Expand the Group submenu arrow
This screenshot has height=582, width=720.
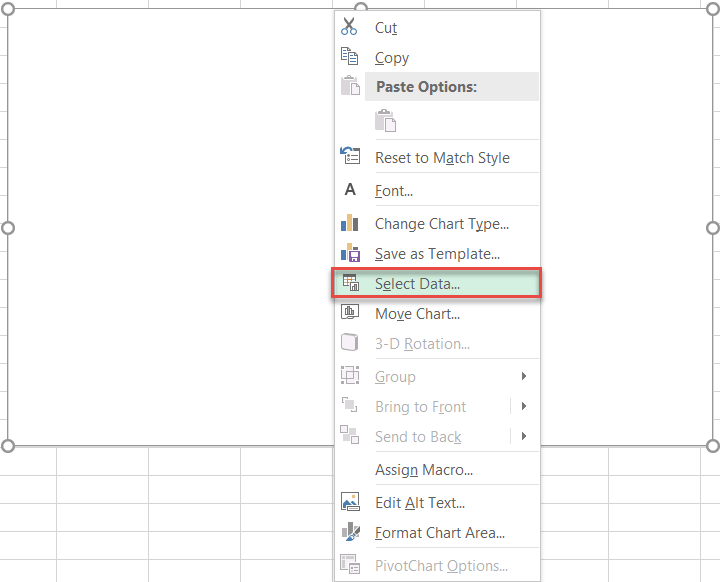coord(524,376)
